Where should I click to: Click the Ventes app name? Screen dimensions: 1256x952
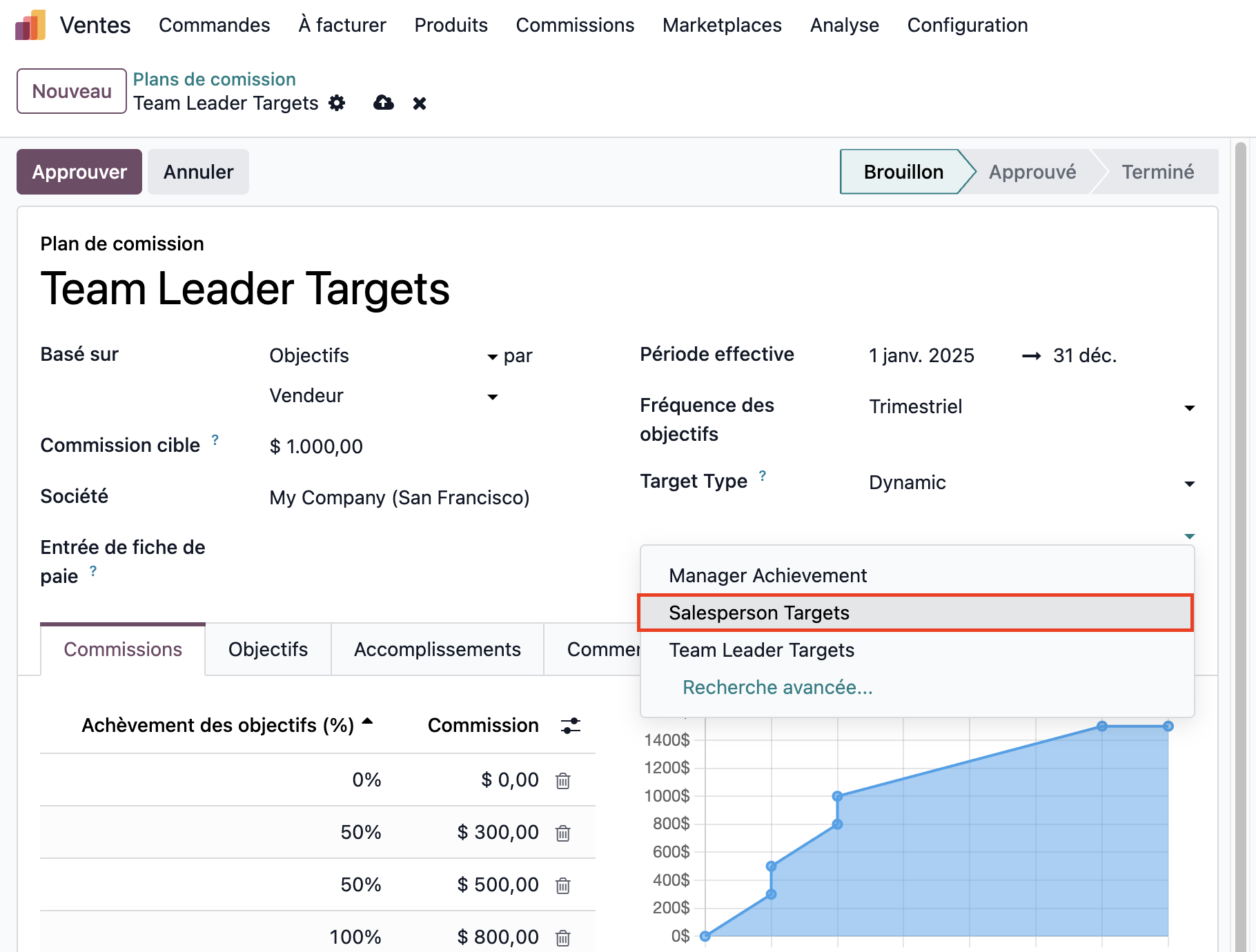coord(95,26)
